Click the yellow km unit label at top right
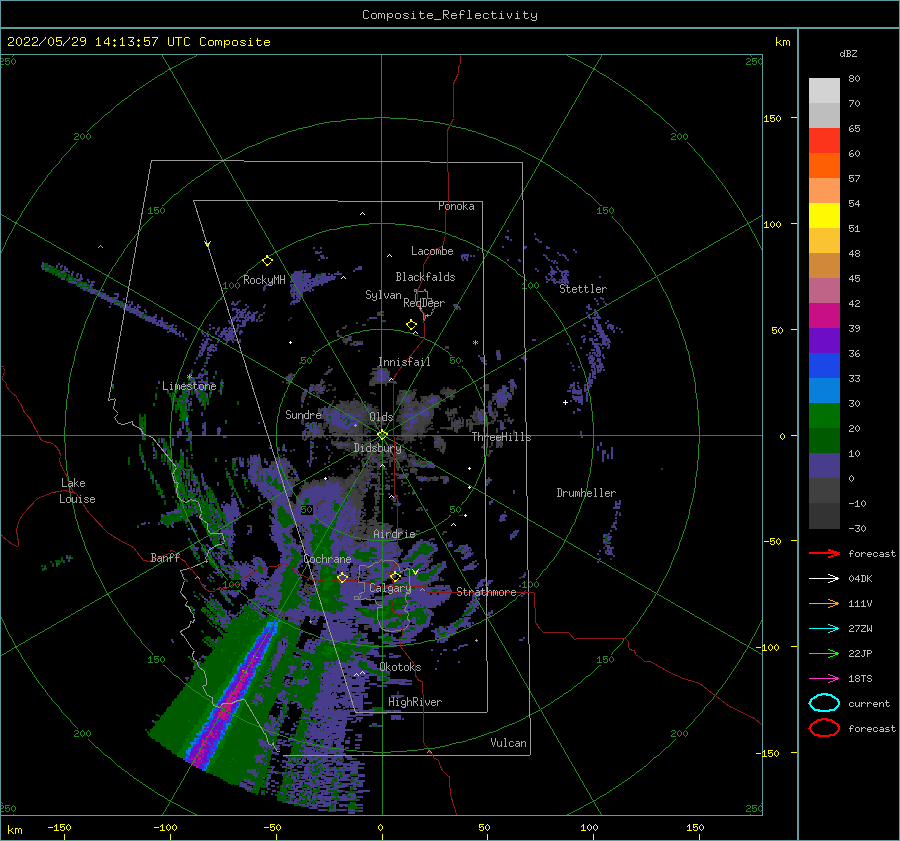900x841 pixels. click(x=782, y=42)
